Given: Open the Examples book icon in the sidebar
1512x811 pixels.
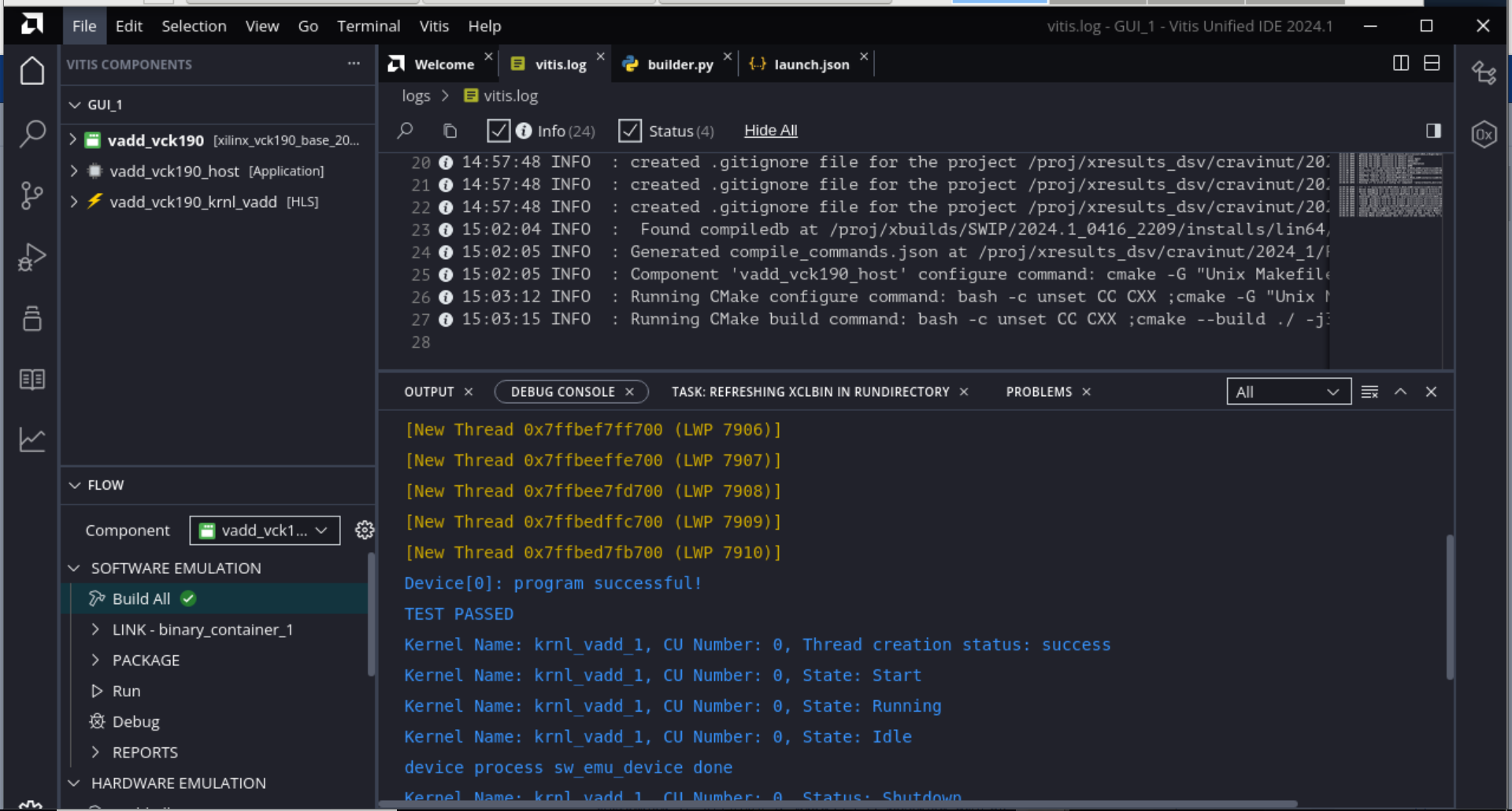Looking at the screenshot, I should pyautogui.click(x=32, y=379).
